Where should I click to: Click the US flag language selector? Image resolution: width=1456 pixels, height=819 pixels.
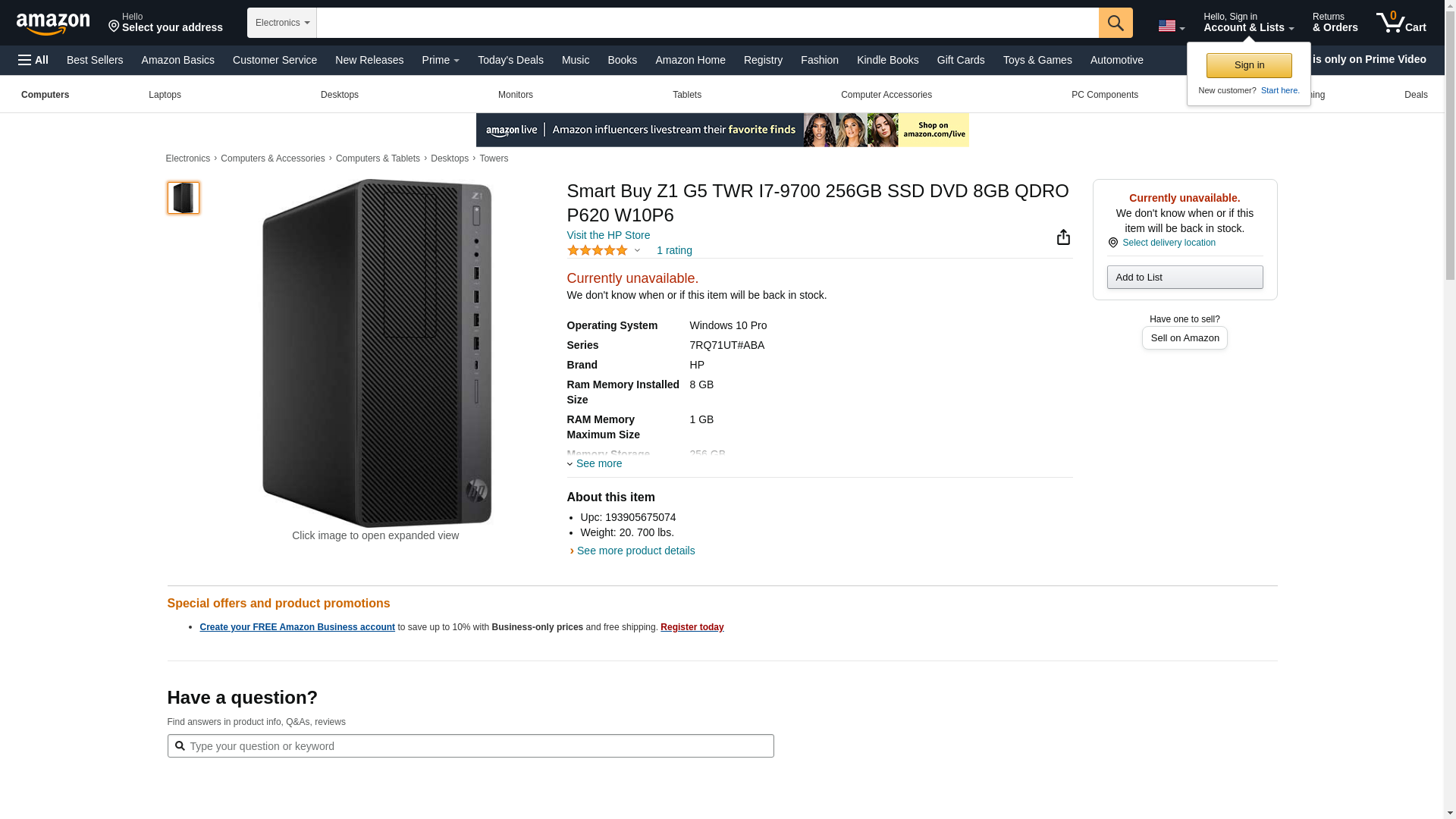coord(1170,26)
